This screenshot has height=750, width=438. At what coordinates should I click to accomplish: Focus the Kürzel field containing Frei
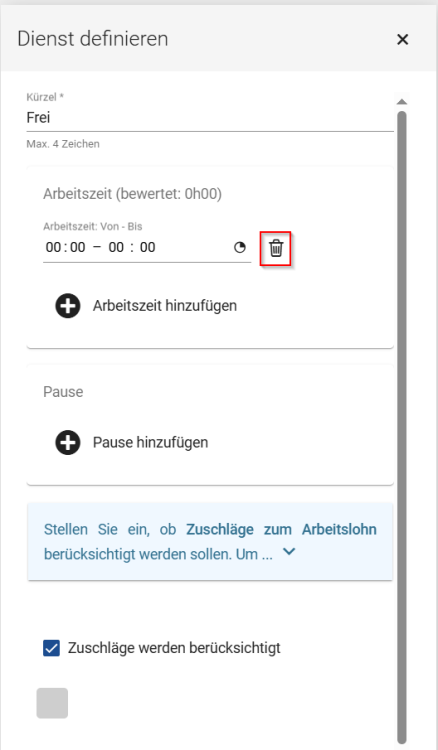(x=210, y=118)
